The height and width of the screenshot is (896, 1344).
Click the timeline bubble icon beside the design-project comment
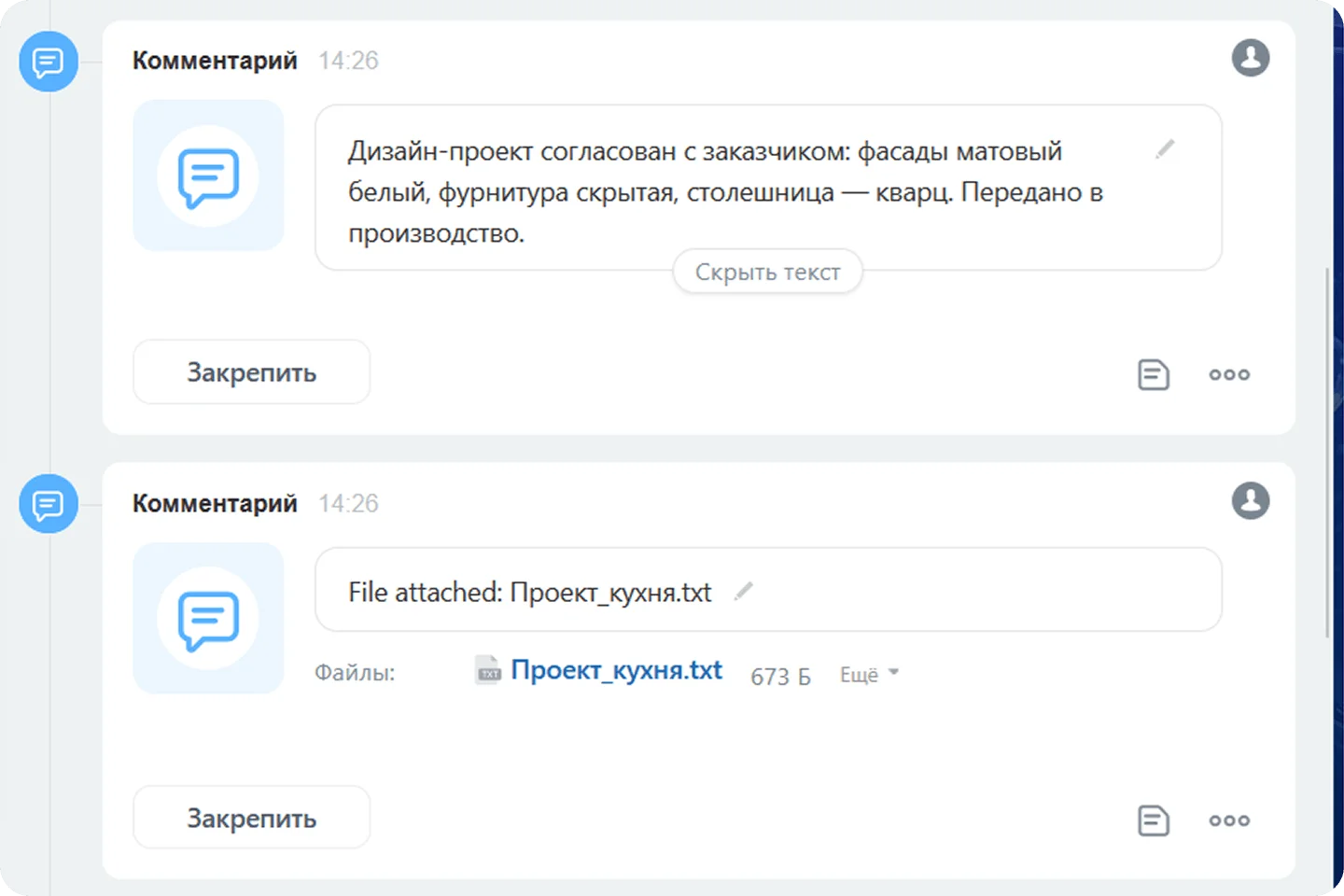[x=49, y=62]
